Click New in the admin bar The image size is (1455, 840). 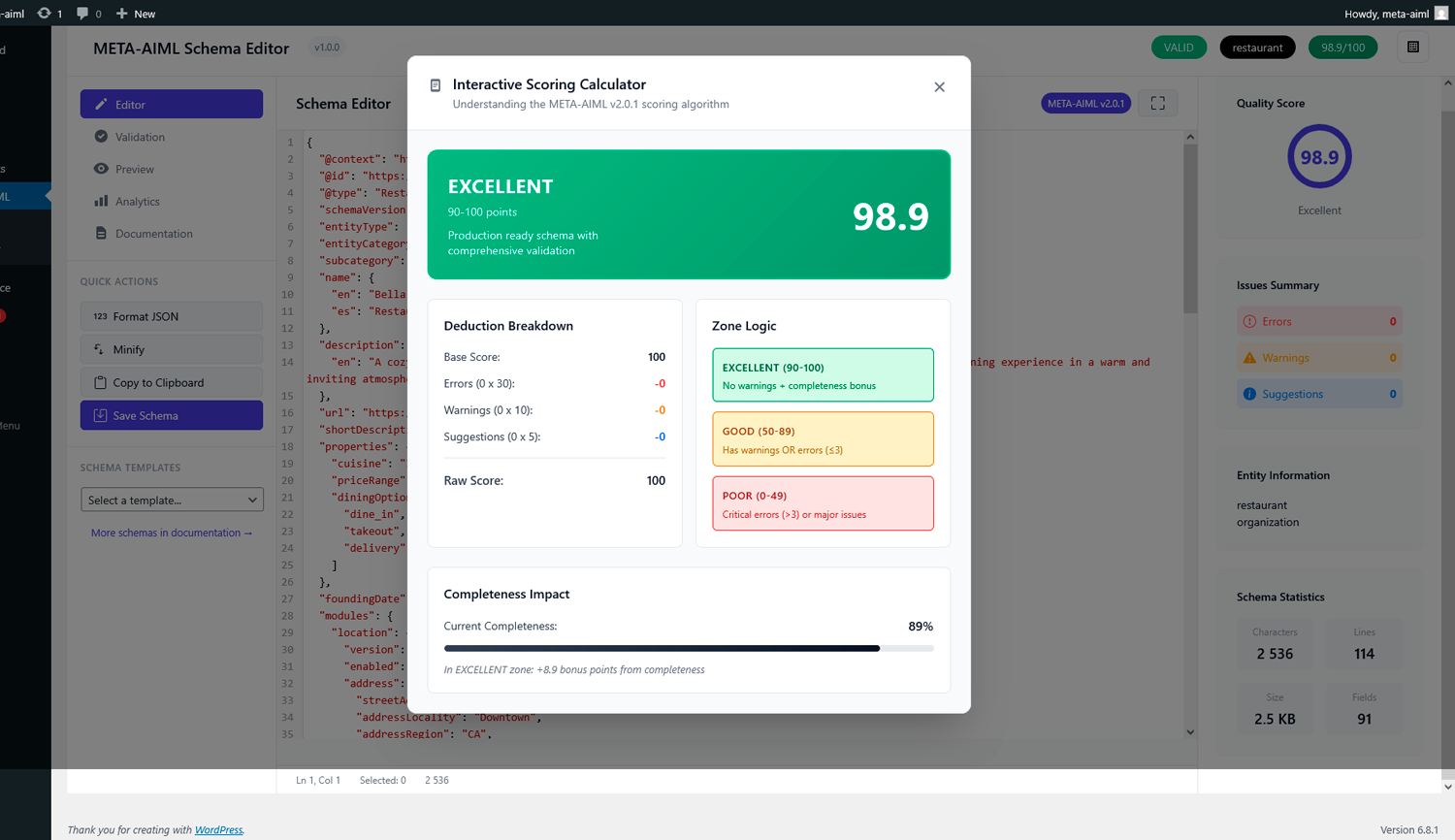(x=136, y=14)
